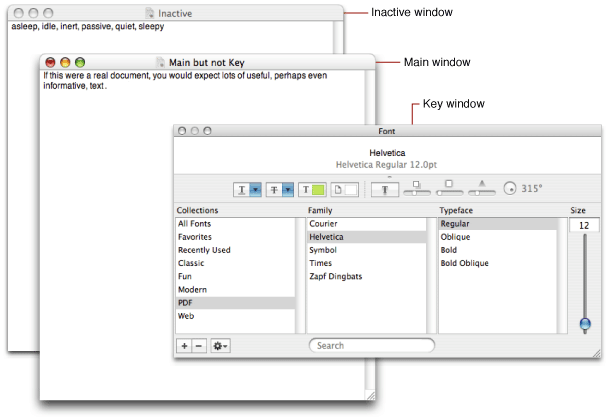Click the font Search field
608x417 pixels.
click(x=372, y=345)
